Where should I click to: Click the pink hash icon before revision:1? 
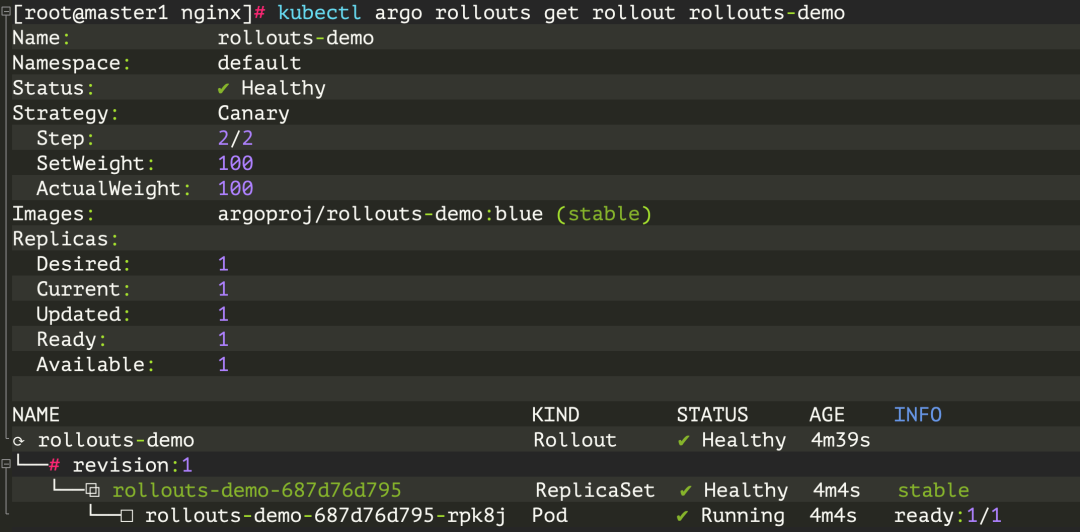(x=54, y=465)
